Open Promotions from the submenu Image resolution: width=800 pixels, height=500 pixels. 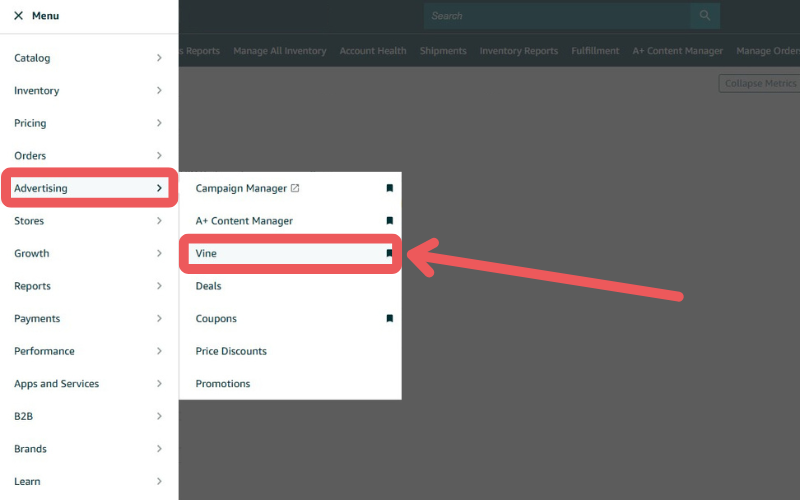(x=223, y=384)
